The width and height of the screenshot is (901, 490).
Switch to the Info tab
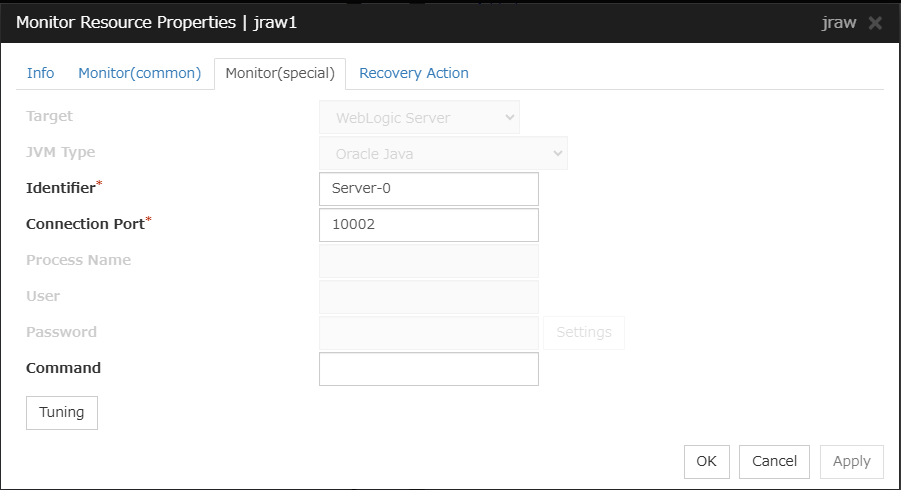click(40, 73)
